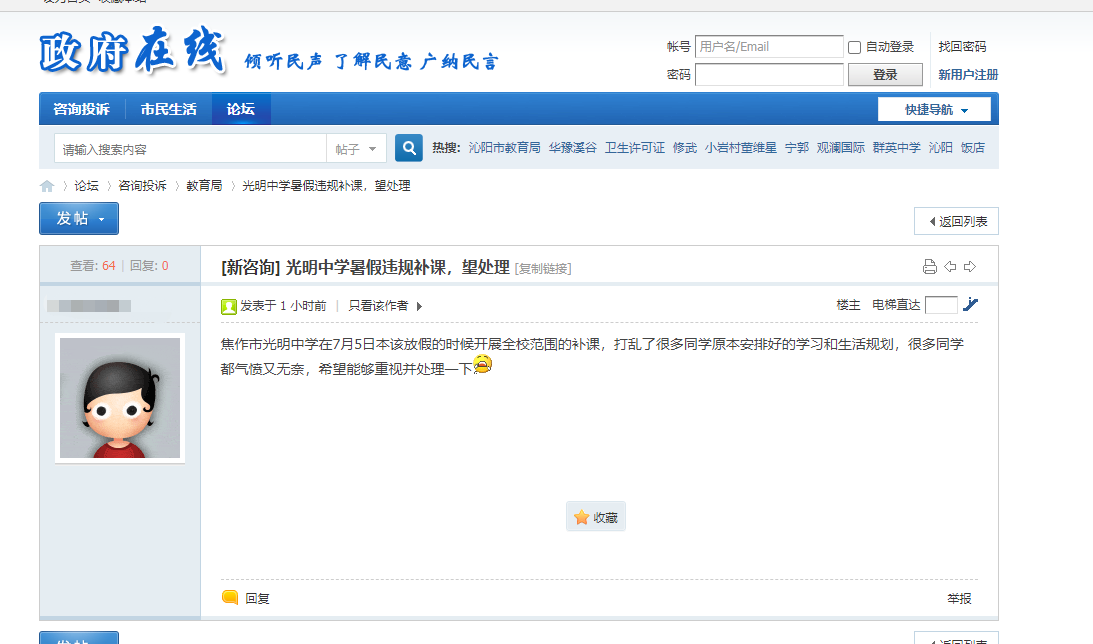Click the home icon in breadcrumb
The height and width of the screenshot is (644, 1093).
tap(47, 186)
